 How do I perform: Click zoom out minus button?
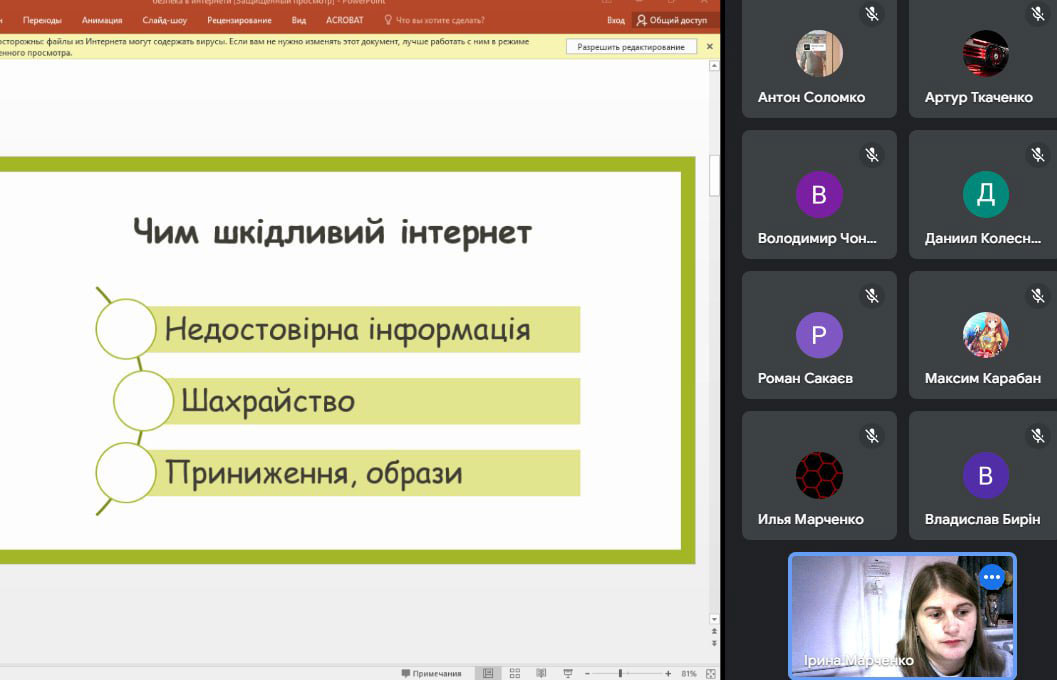pos(587,673)
